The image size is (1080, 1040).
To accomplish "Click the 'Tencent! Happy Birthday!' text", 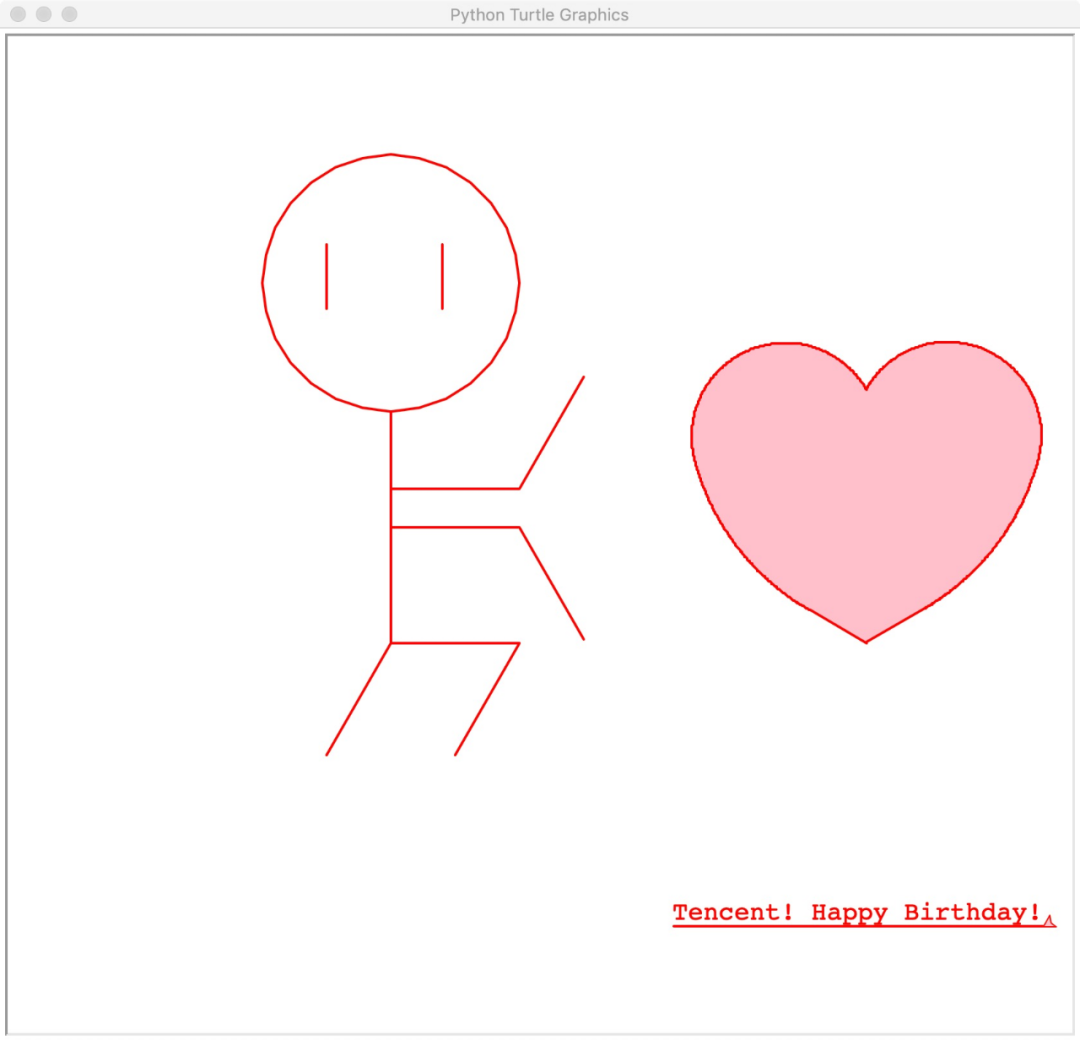I will 856,912.
